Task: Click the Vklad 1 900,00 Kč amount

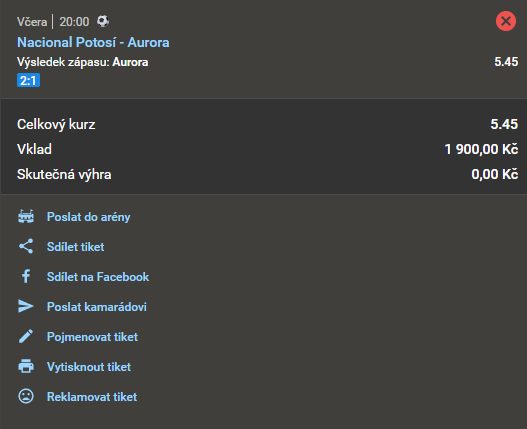Action: point(481,149)
